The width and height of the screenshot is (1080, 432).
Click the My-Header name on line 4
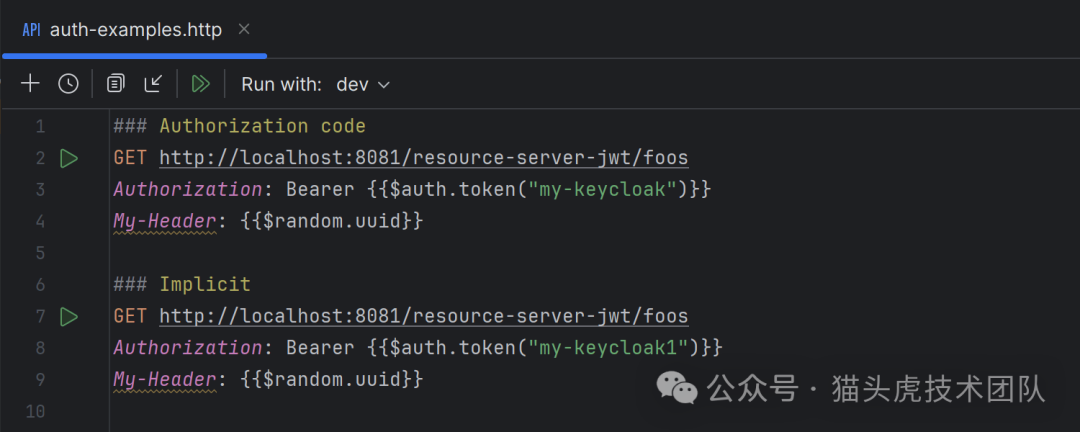(x=164, y=221)
